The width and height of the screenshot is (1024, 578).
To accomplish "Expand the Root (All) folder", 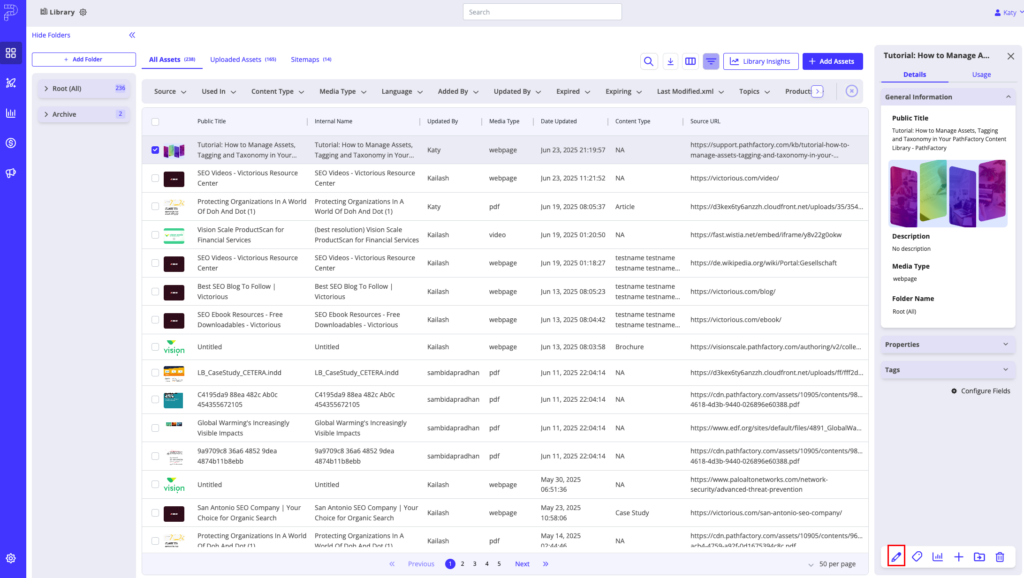I will click(x=46, y=88).
